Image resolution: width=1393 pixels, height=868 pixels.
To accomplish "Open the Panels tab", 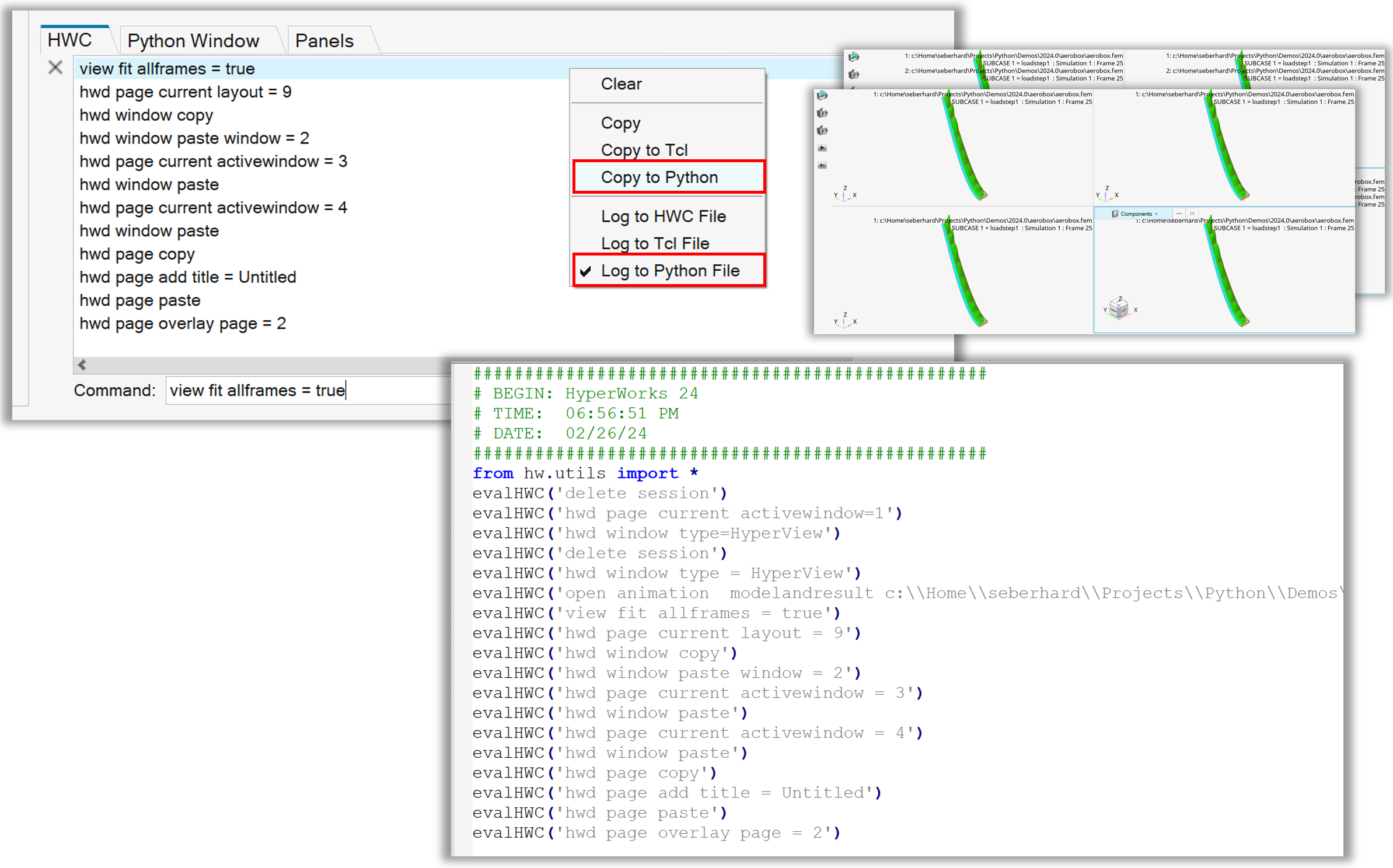I will coord(324,41).
